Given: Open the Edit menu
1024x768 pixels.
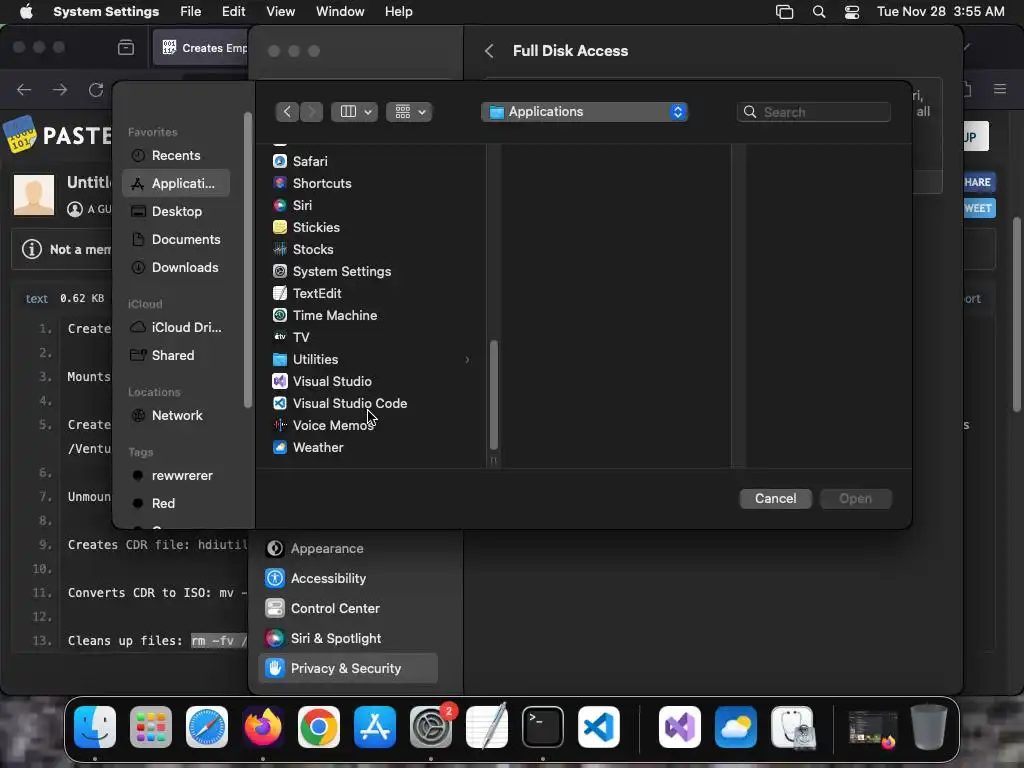Looking at the screenshot, I should pyautogui.click(x=233, y=12).
